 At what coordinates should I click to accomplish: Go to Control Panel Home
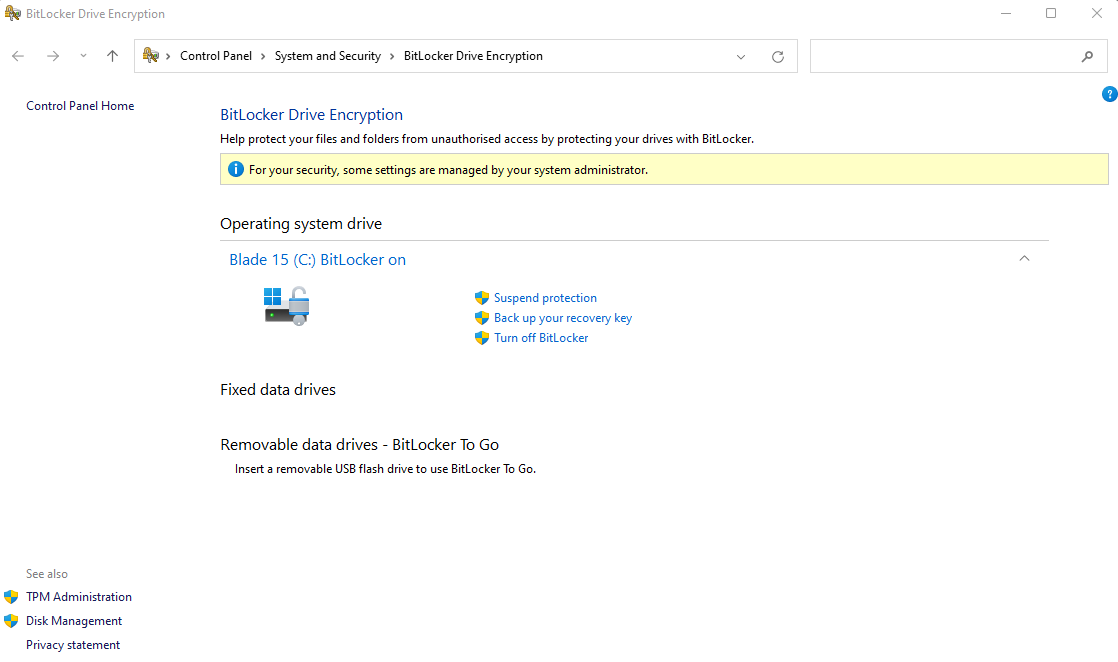pos(79,105)
